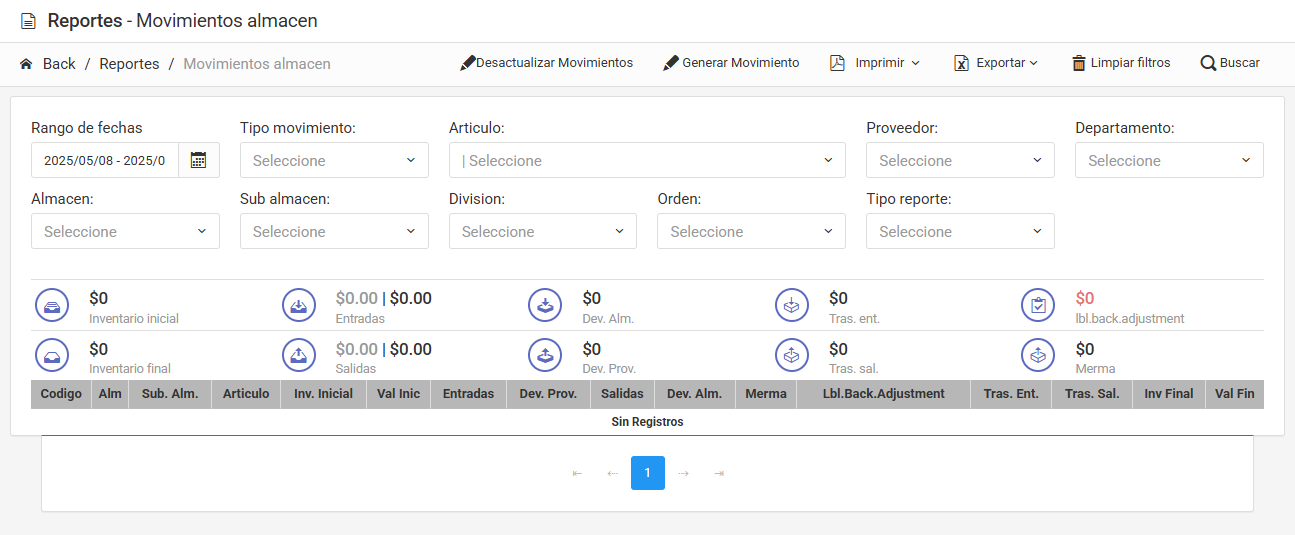Open the Tipo movimiento dropdown

(x=334, y=160)
